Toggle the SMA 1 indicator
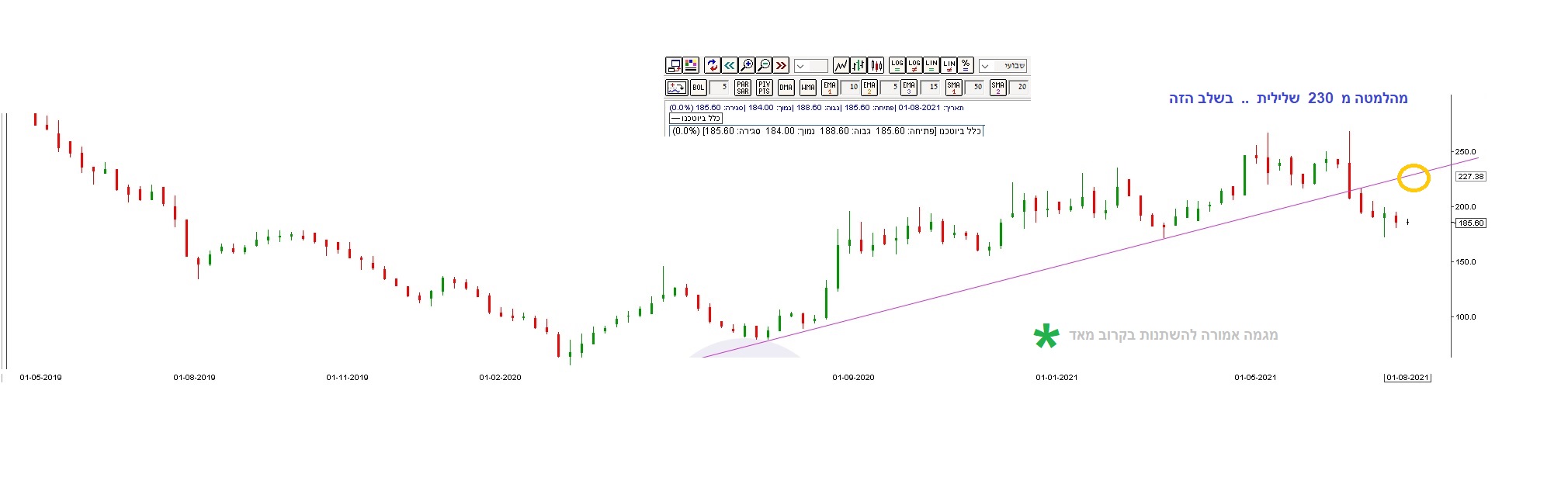This screenshot has width=1568, height=484. (954, 88)
